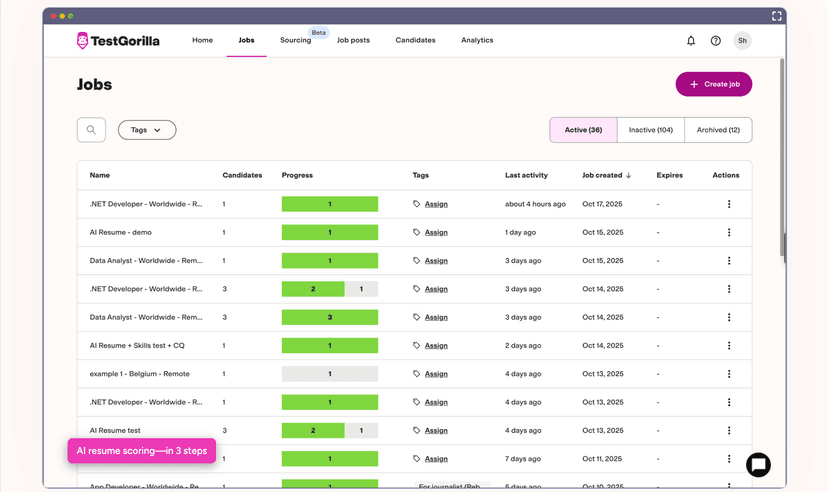Screen dimensions: 828x492
Task: Open the Sh user avatar menu
Action: point(742,41)
